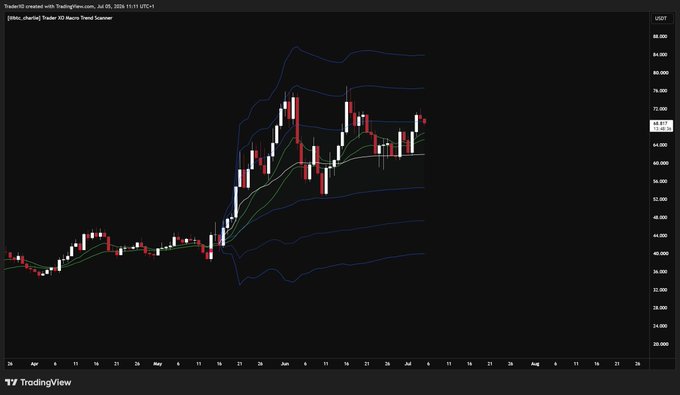The width and height of the screenshot is (680, 395).
Task: Click the May label on the time axis
Action: point(157,364)
